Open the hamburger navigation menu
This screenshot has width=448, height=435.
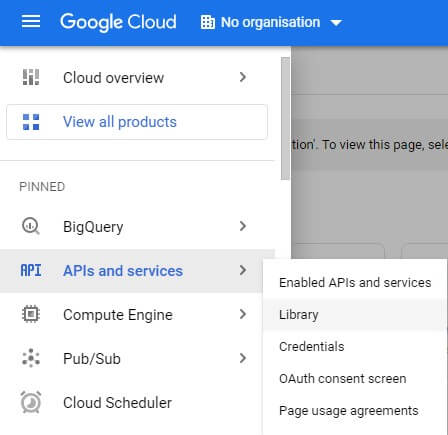coord(31,22)
